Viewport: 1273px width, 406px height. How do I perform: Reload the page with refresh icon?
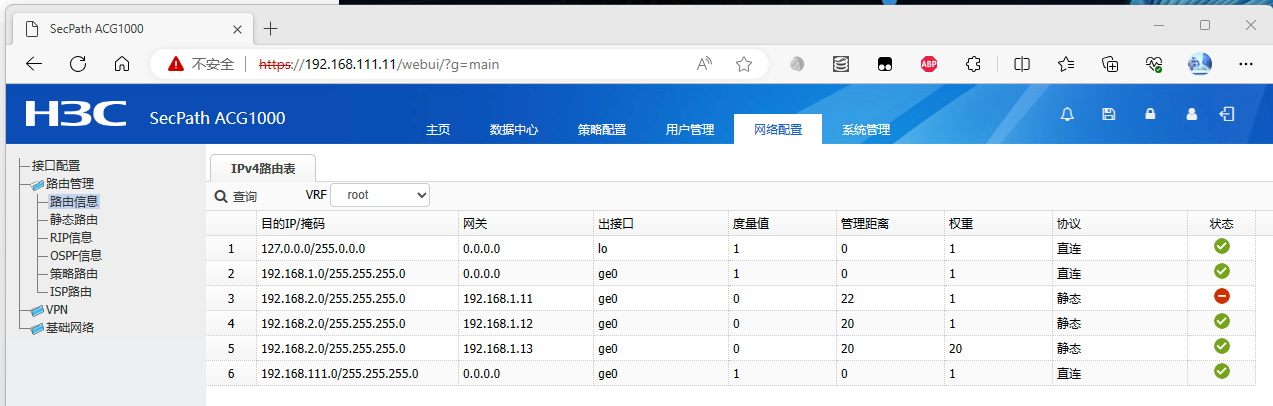[78, 64]
